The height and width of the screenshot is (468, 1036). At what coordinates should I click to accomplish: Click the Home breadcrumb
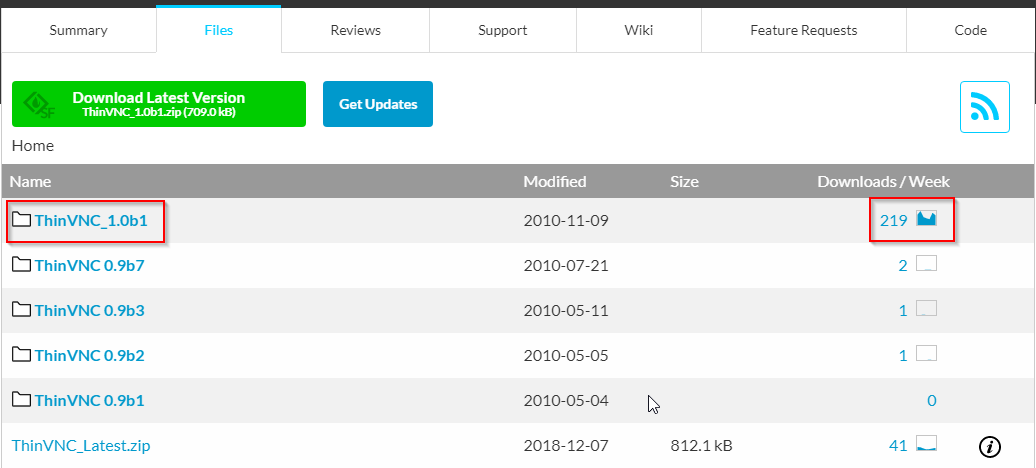pyautogui.click(x=33, y=146)
